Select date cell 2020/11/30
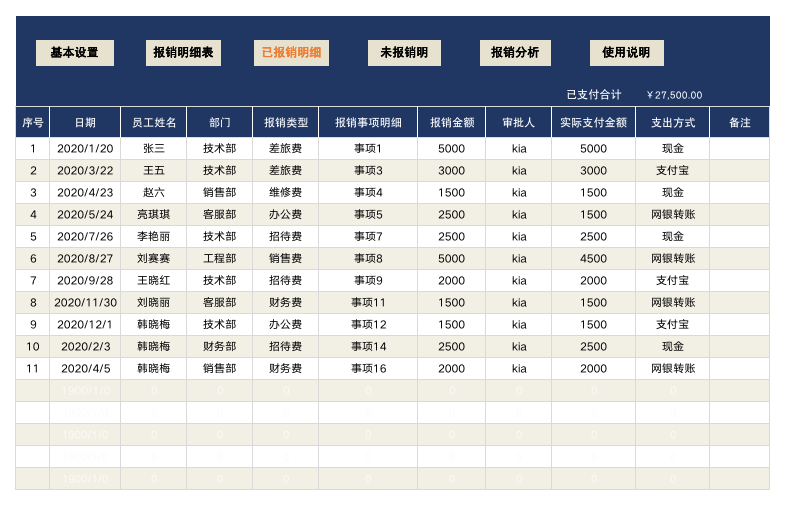 (x=85, y=303)
